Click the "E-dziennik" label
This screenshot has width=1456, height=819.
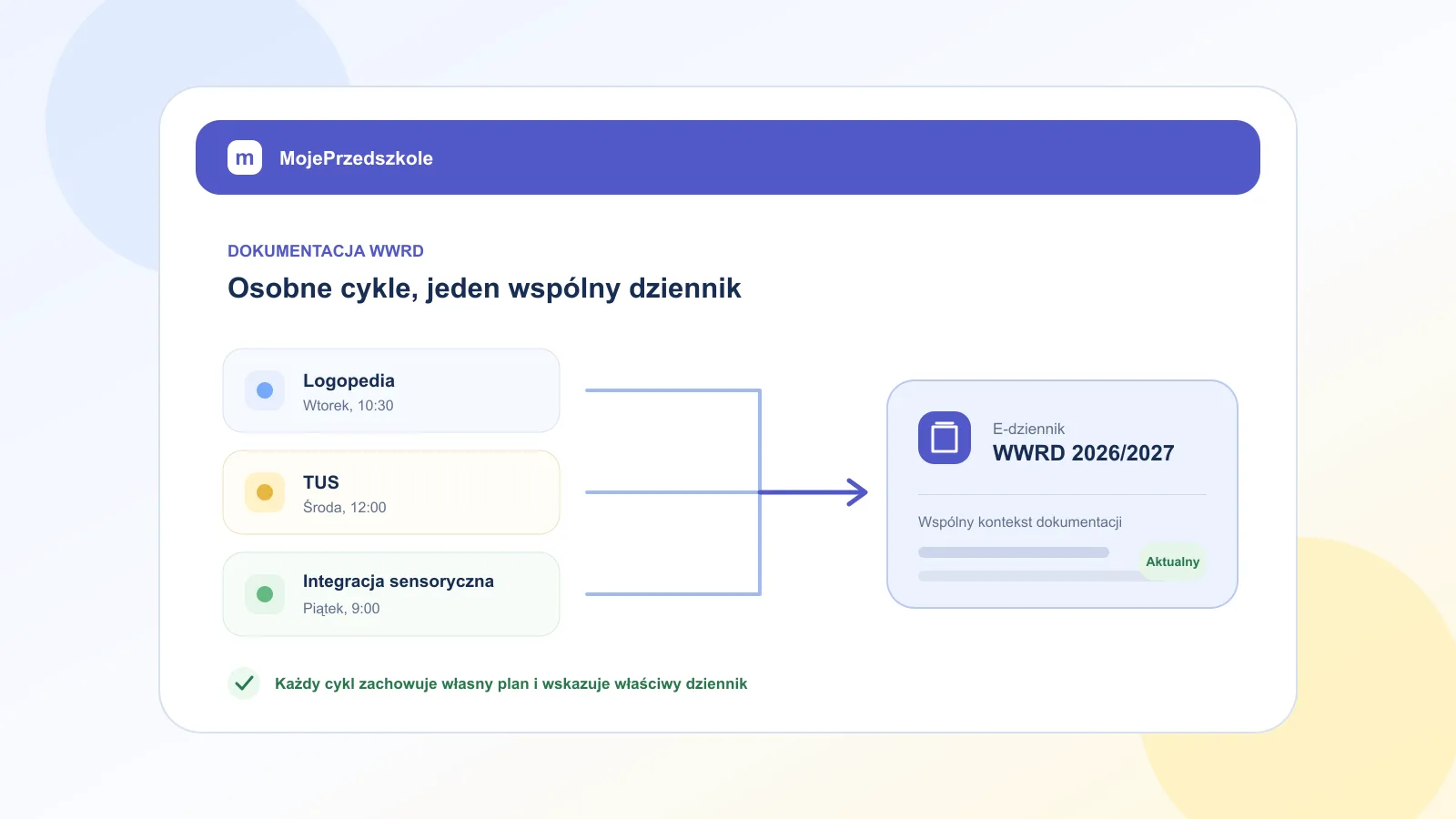tap(1028, 429)
